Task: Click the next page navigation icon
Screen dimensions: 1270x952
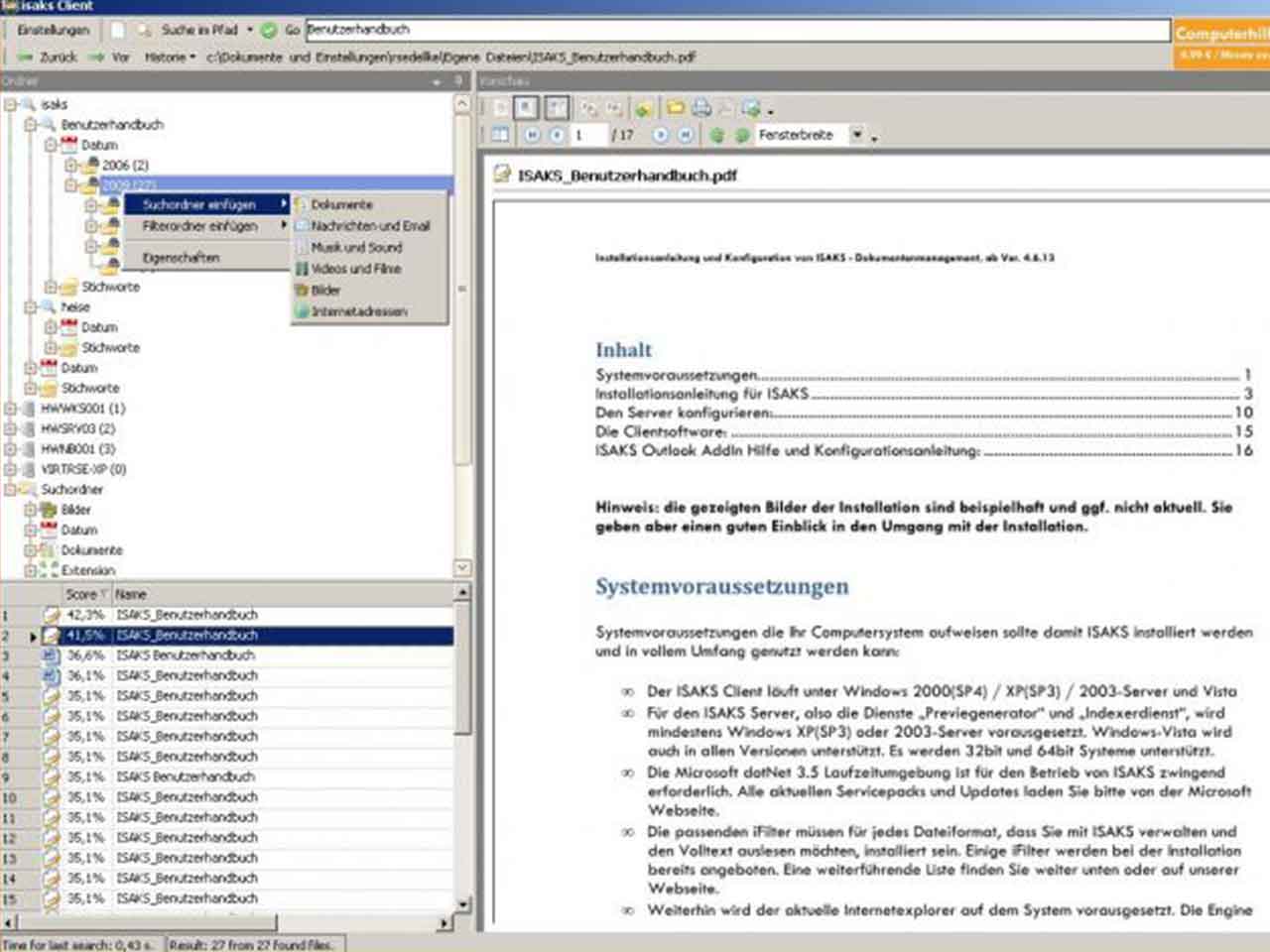Action: click(x=660, y=135)
